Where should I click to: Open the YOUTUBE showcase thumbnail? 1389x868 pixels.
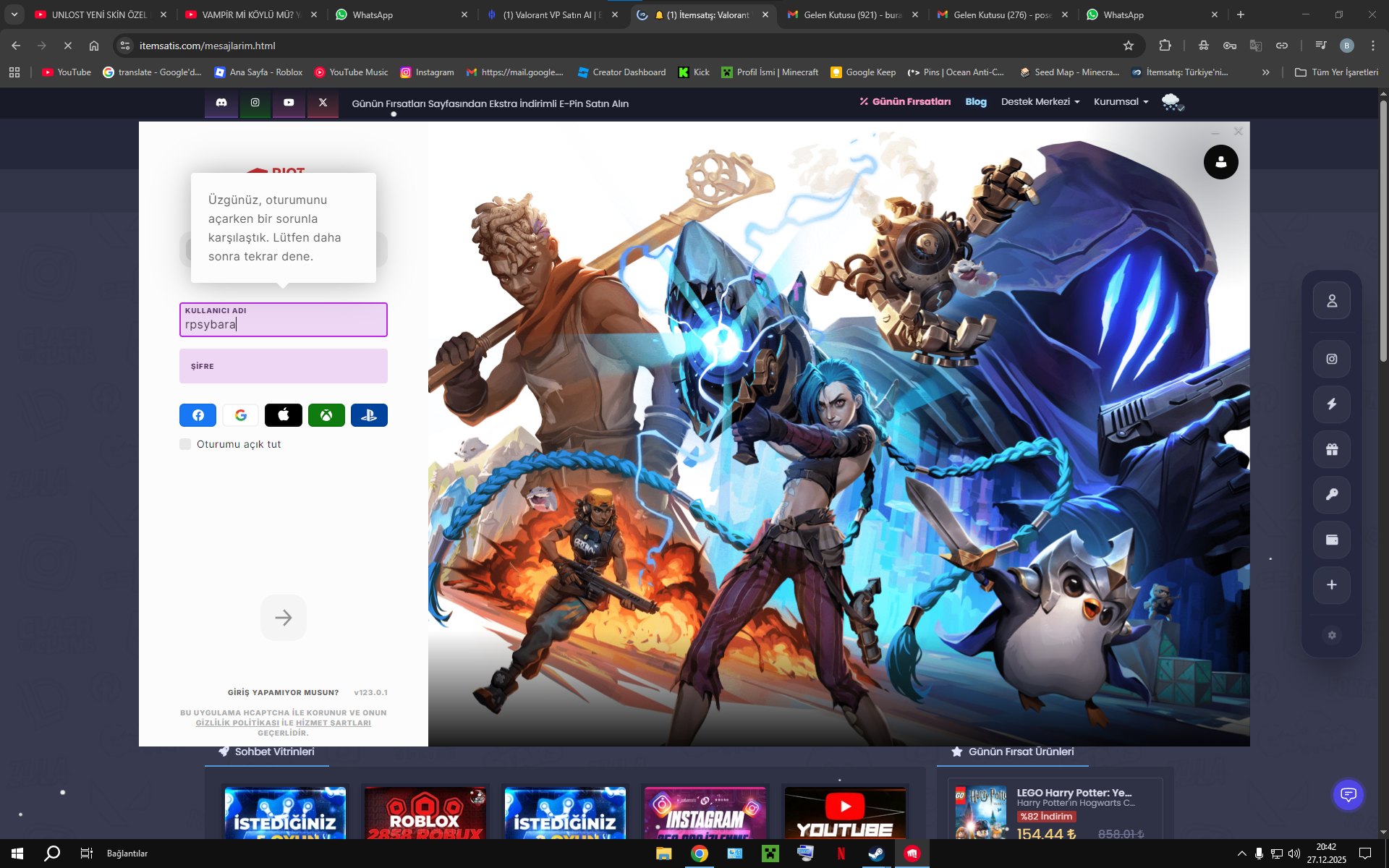[845, 813]
